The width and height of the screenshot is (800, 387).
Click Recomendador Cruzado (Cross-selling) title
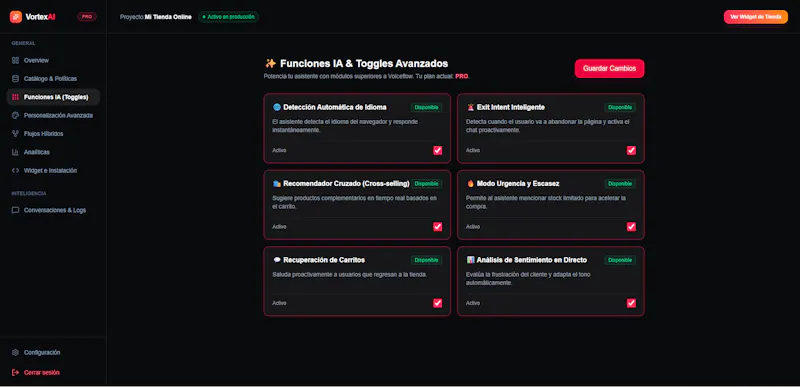click(346, 184)
